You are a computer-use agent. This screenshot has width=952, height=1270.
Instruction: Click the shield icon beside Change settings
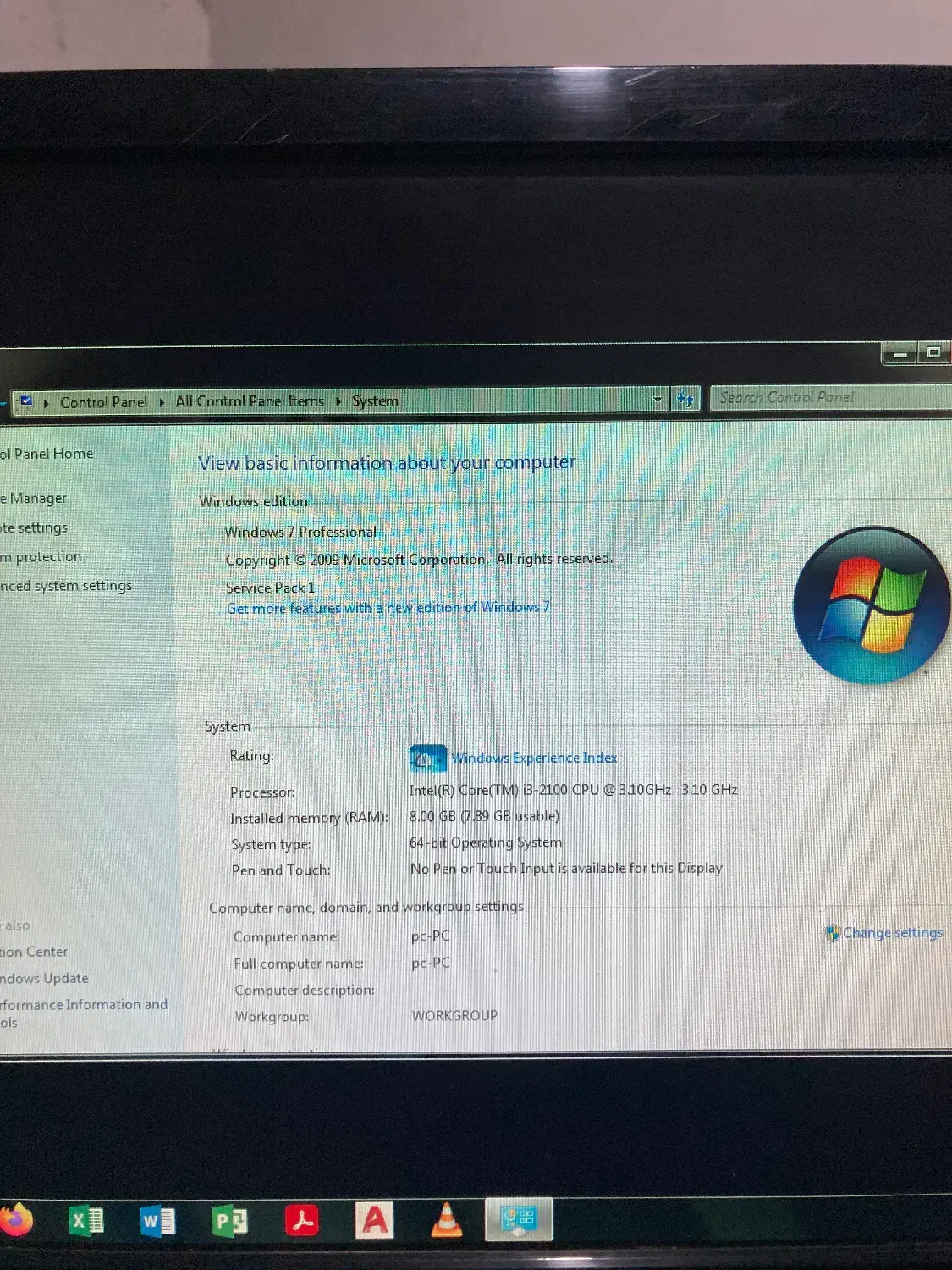(x=833, y=933)
